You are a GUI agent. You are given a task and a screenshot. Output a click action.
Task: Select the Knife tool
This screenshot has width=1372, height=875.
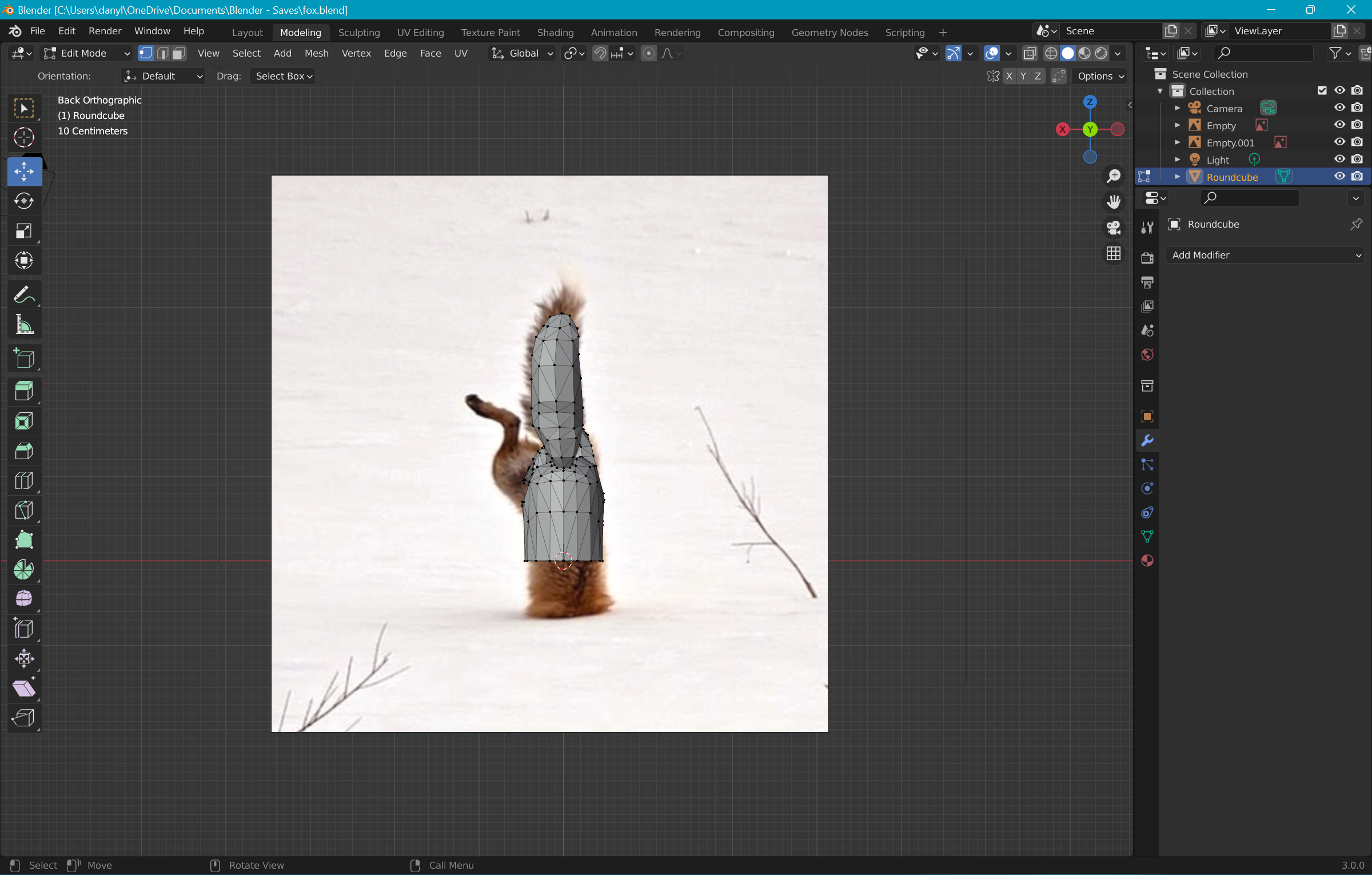(x=24, y=510)
